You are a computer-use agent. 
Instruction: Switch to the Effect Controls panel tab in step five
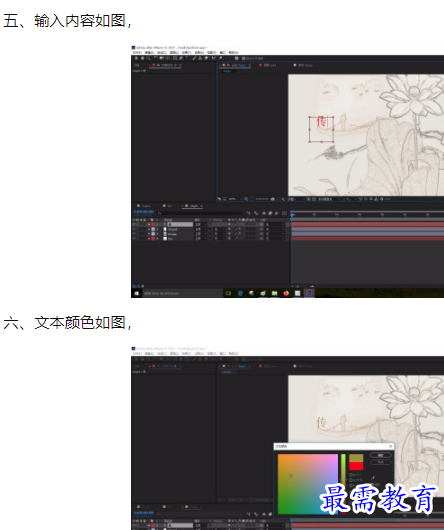point(166,65)
